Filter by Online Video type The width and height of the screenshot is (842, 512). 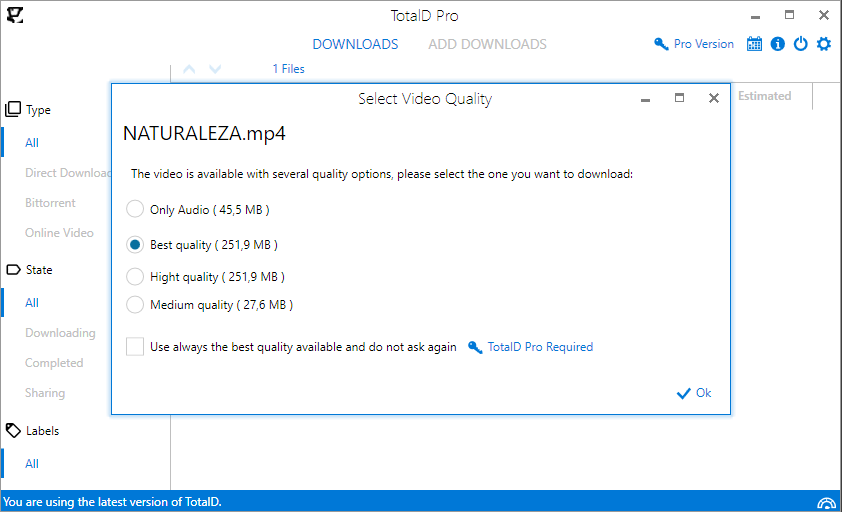(59, 233)
